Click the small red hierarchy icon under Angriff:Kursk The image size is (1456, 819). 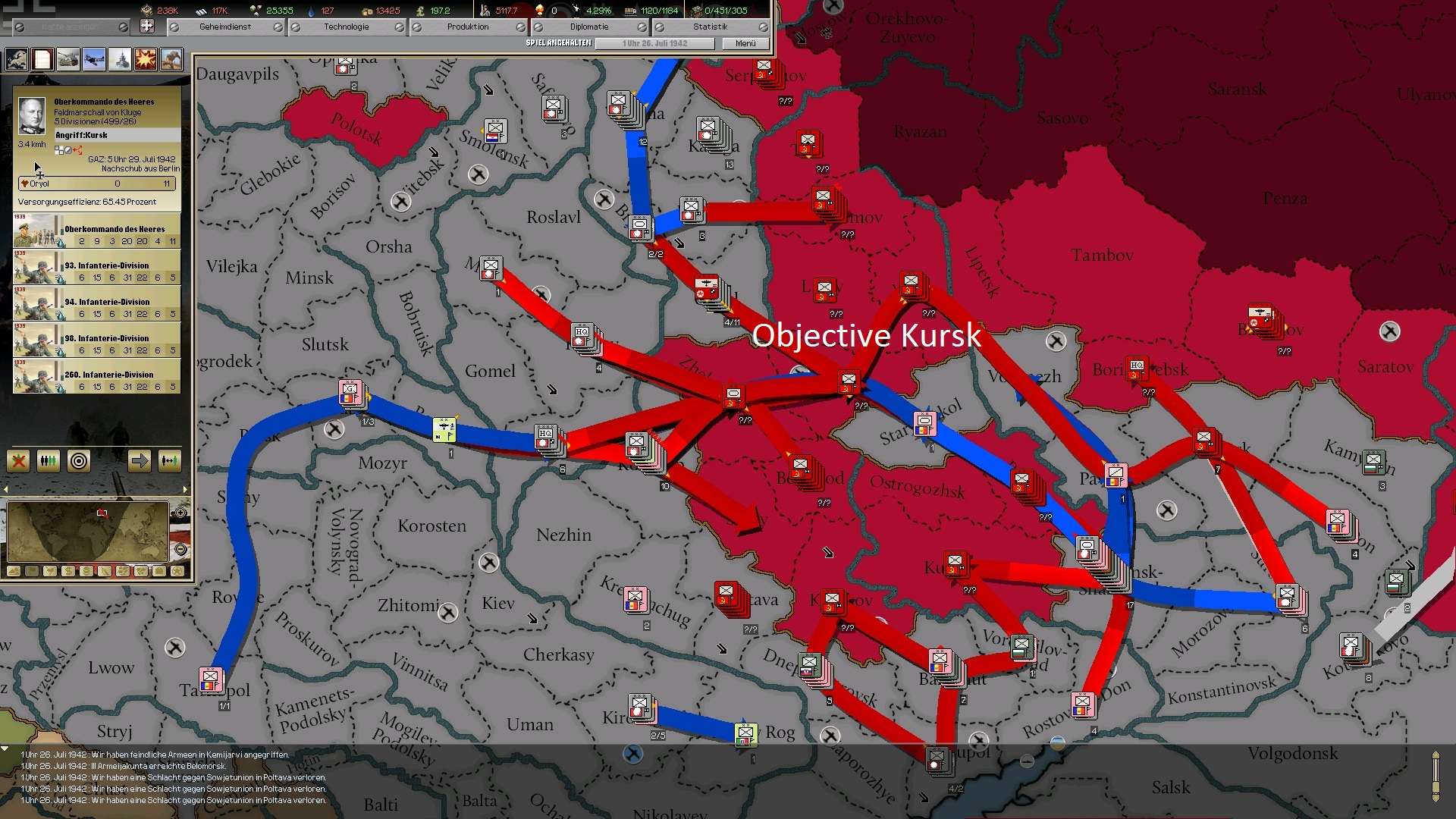(x=78, y=150)
